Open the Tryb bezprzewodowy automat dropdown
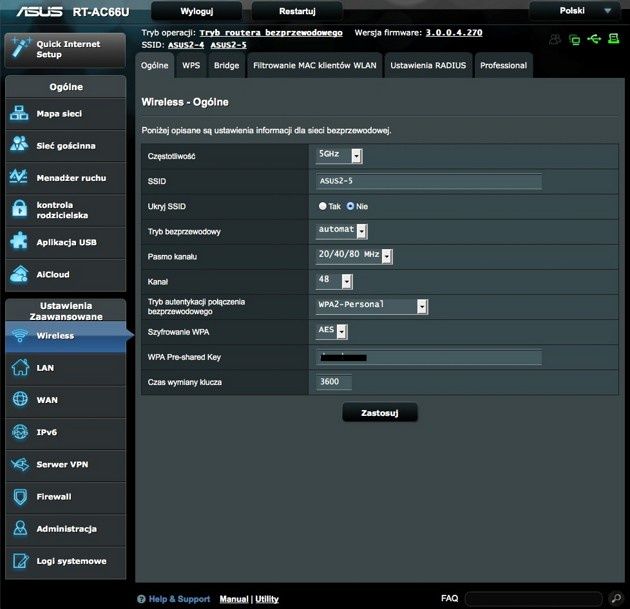Screen dimensions: 630x609 342,231
